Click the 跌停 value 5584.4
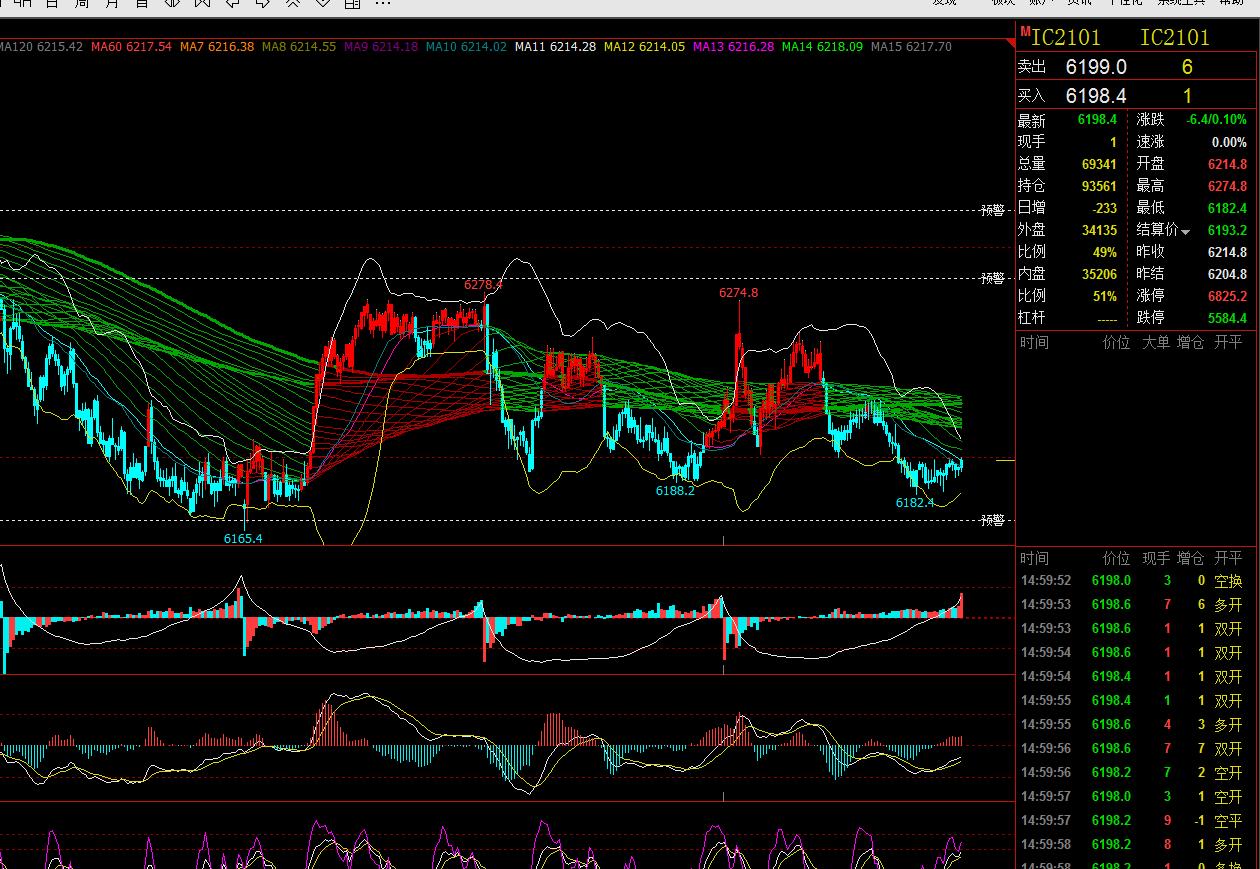Screen dimensions: 1260x869 pyautogui.click(x=1227, y=318)
